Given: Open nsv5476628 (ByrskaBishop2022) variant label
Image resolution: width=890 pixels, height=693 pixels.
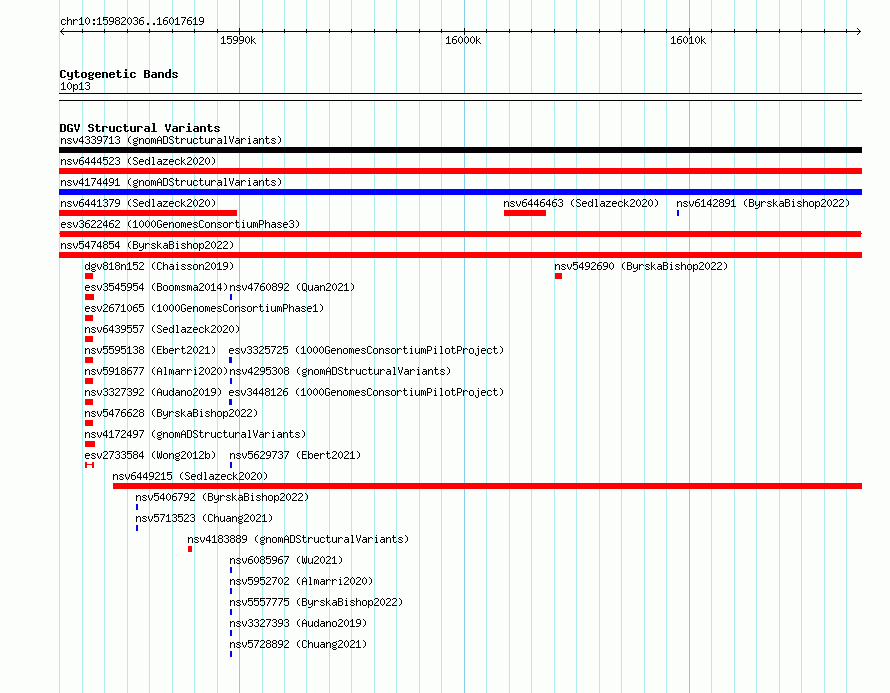Looking at the screenshot, I should point(171,413).
